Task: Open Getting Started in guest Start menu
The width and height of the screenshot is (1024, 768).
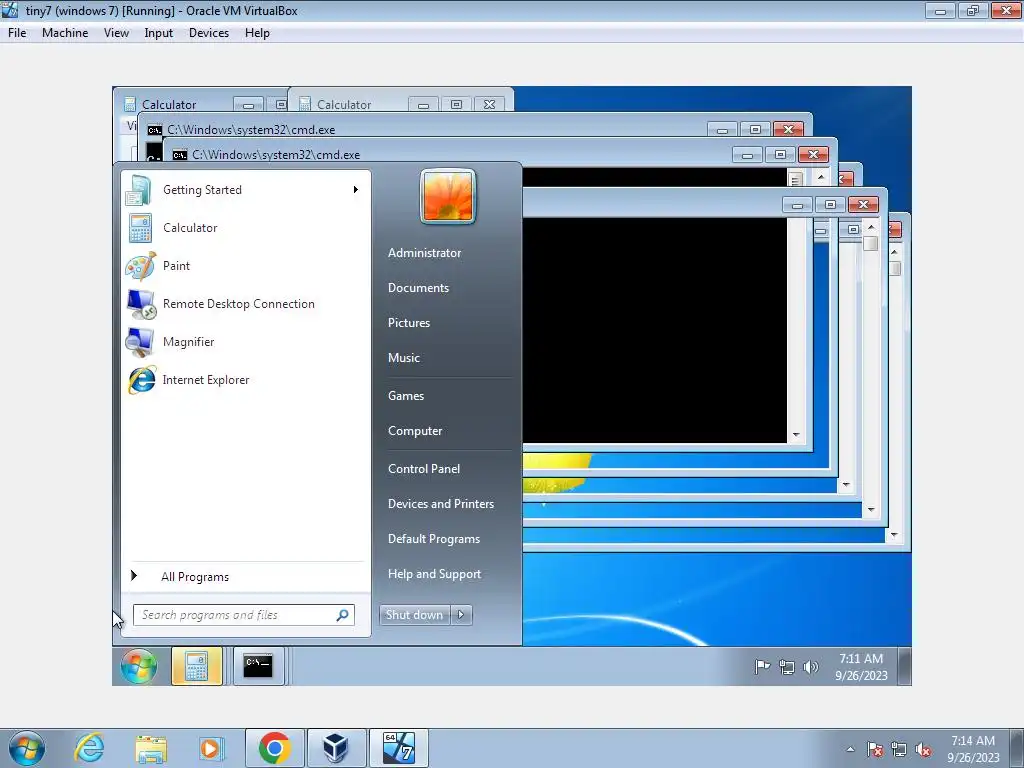Action: coord(245,190)
